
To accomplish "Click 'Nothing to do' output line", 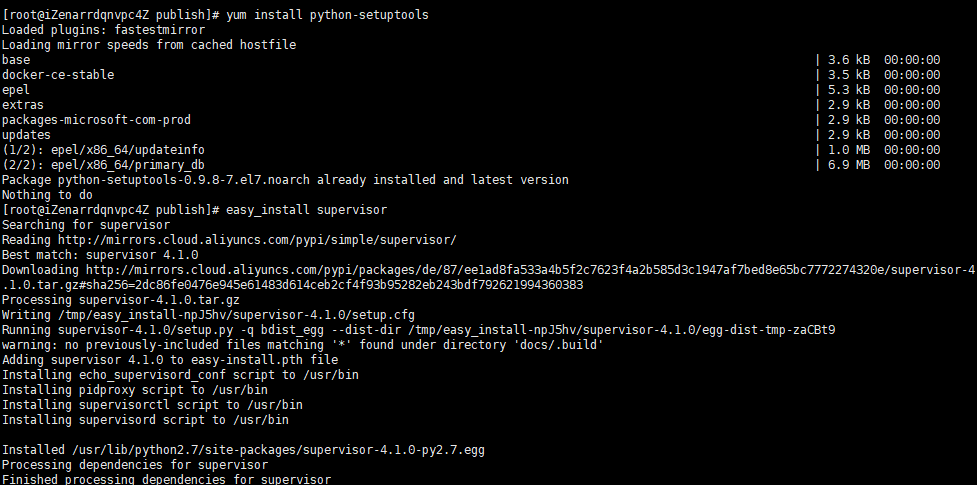I will pos(47,195).
